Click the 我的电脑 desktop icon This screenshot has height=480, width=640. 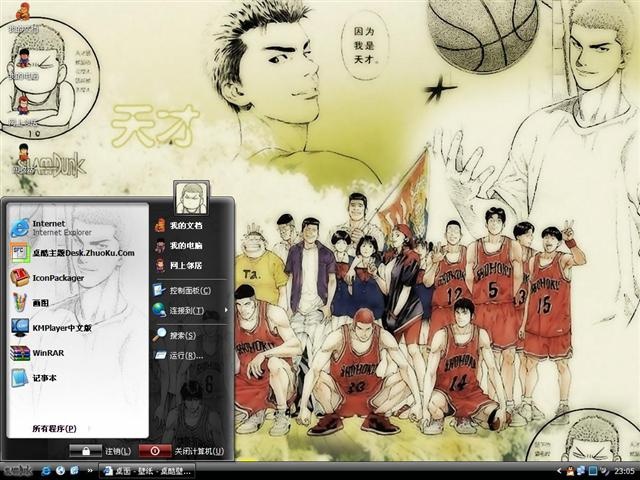(24, 64)
